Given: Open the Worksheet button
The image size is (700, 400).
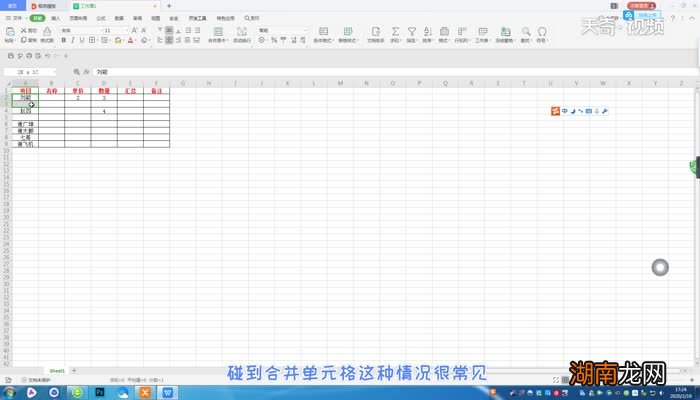Looking at the screenshot, I should [483, 34].
